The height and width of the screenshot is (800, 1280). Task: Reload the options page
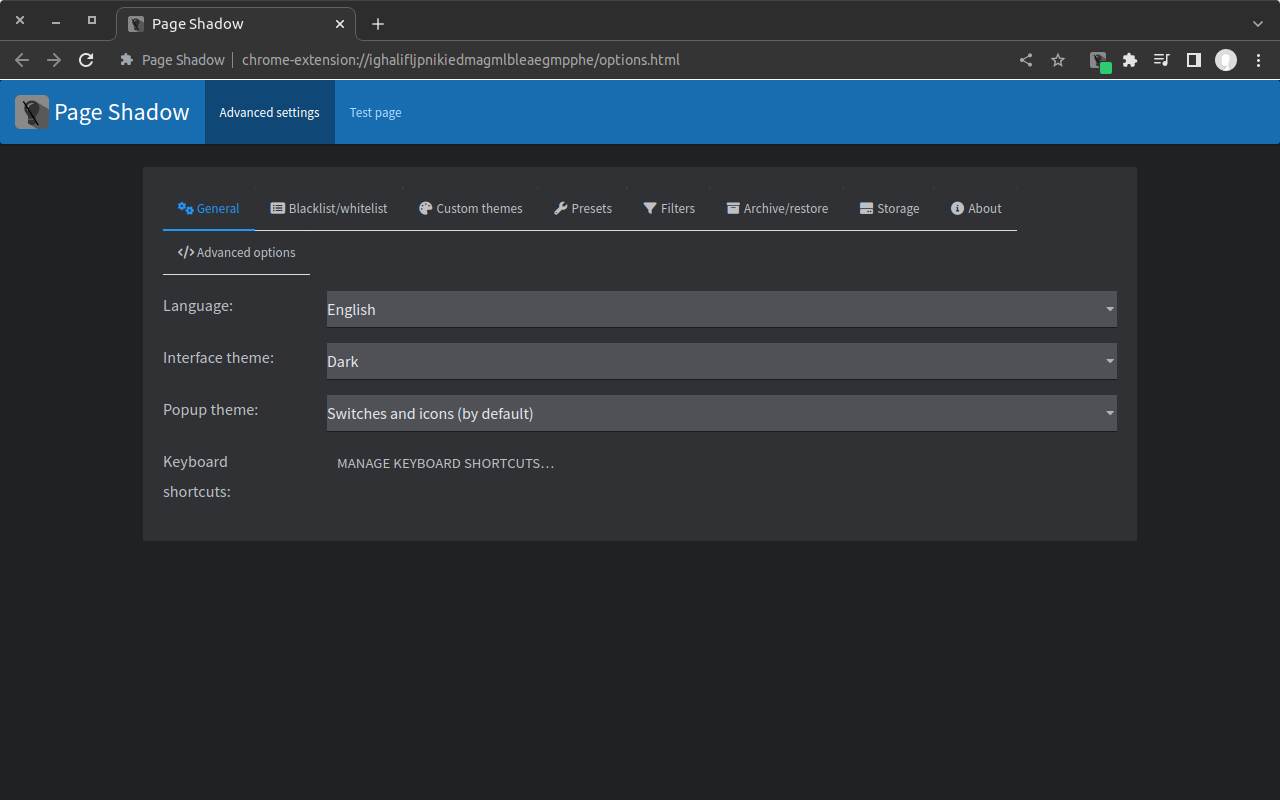coord(86,60)
